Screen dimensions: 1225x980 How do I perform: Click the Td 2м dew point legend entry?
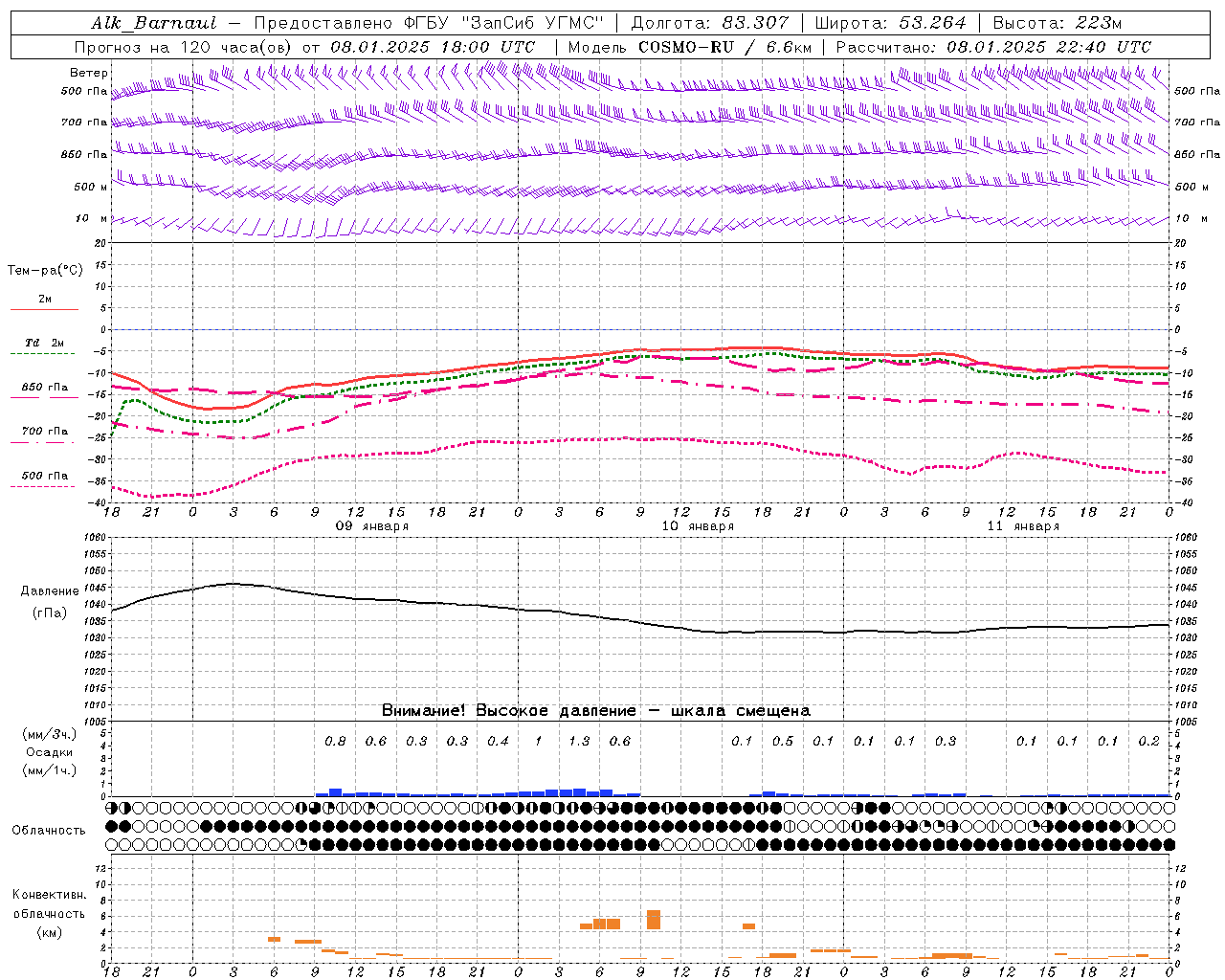click(45, 343)
